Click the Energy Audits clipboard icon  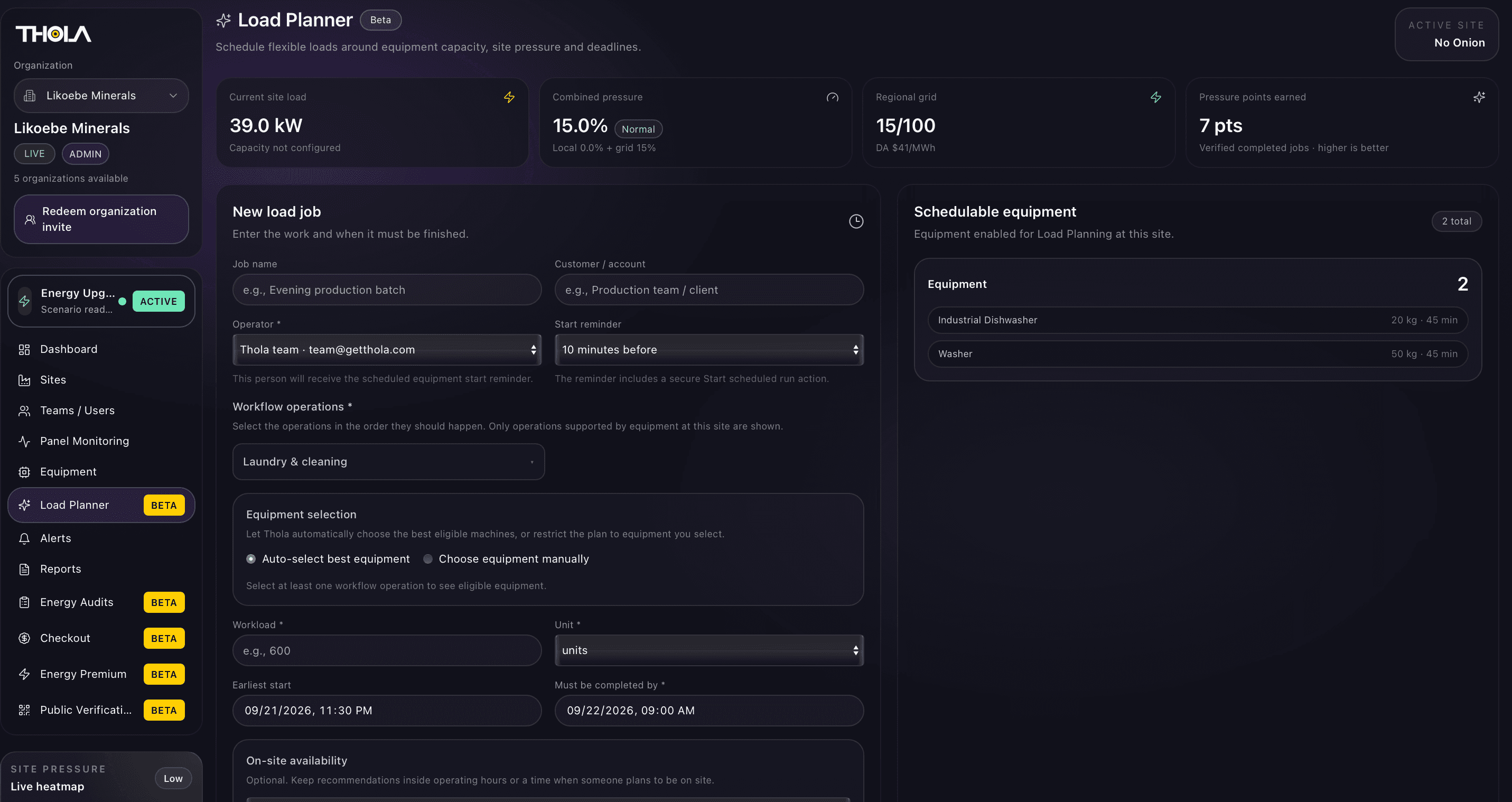point(24,602)
